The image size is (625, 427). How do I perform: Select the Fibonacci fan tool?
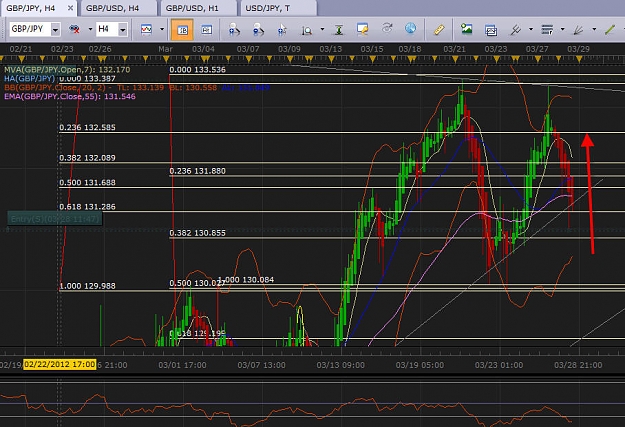pos(578,30)
